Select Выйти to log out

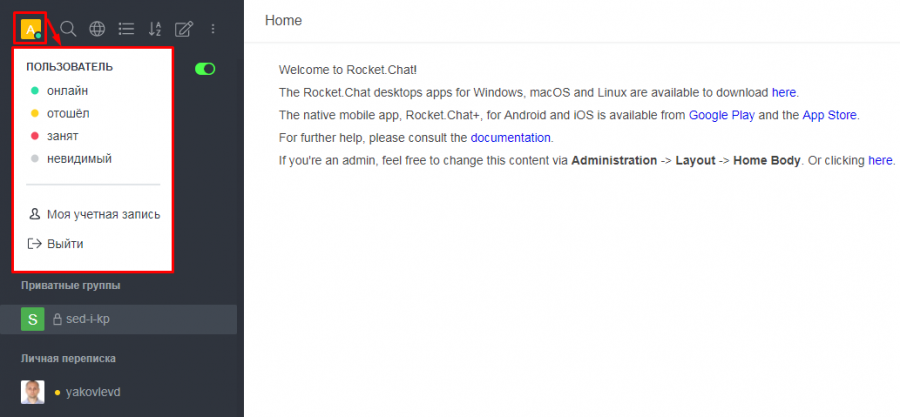pyautogui.click(x=65, y=243)
